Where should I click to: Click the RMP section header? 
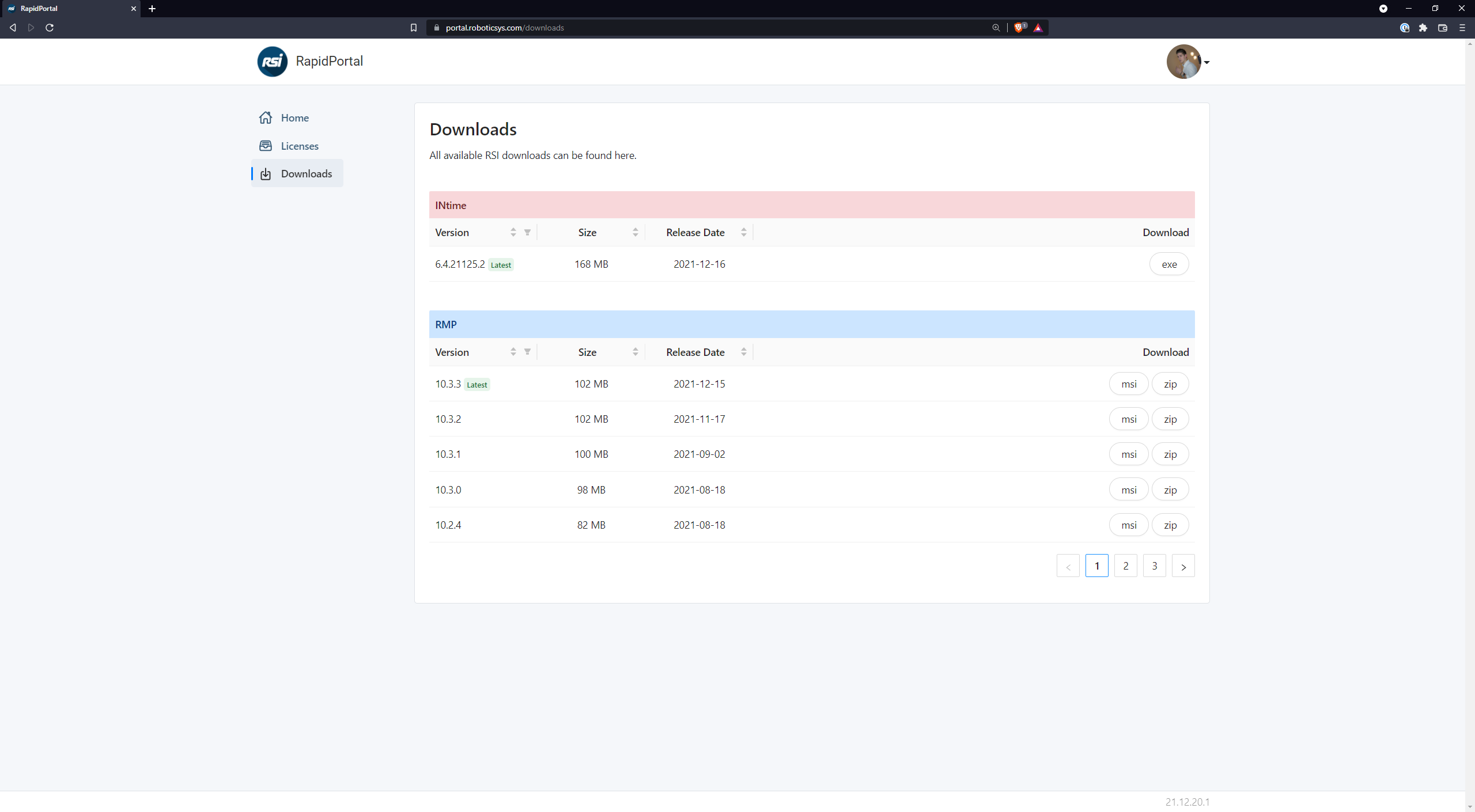pyautogui.click(x=812, y=324)
